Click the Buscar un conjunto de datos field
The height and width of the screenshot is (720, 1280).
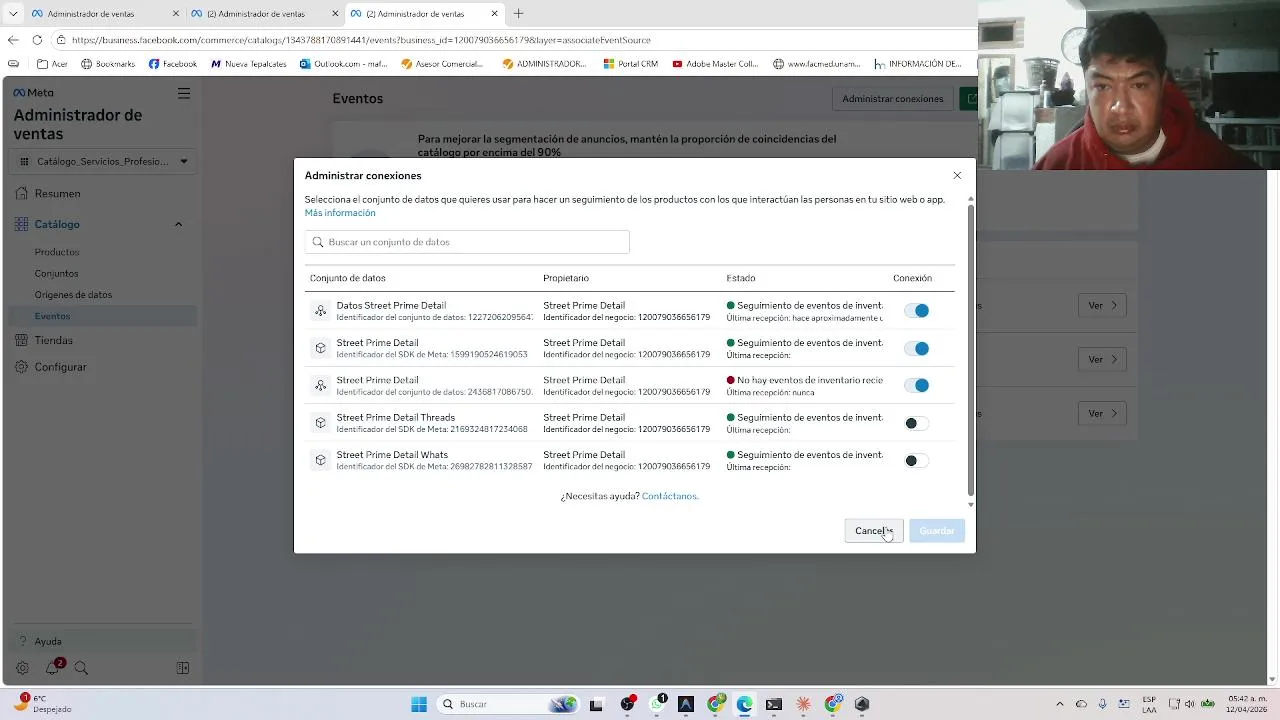click(467, 242)
